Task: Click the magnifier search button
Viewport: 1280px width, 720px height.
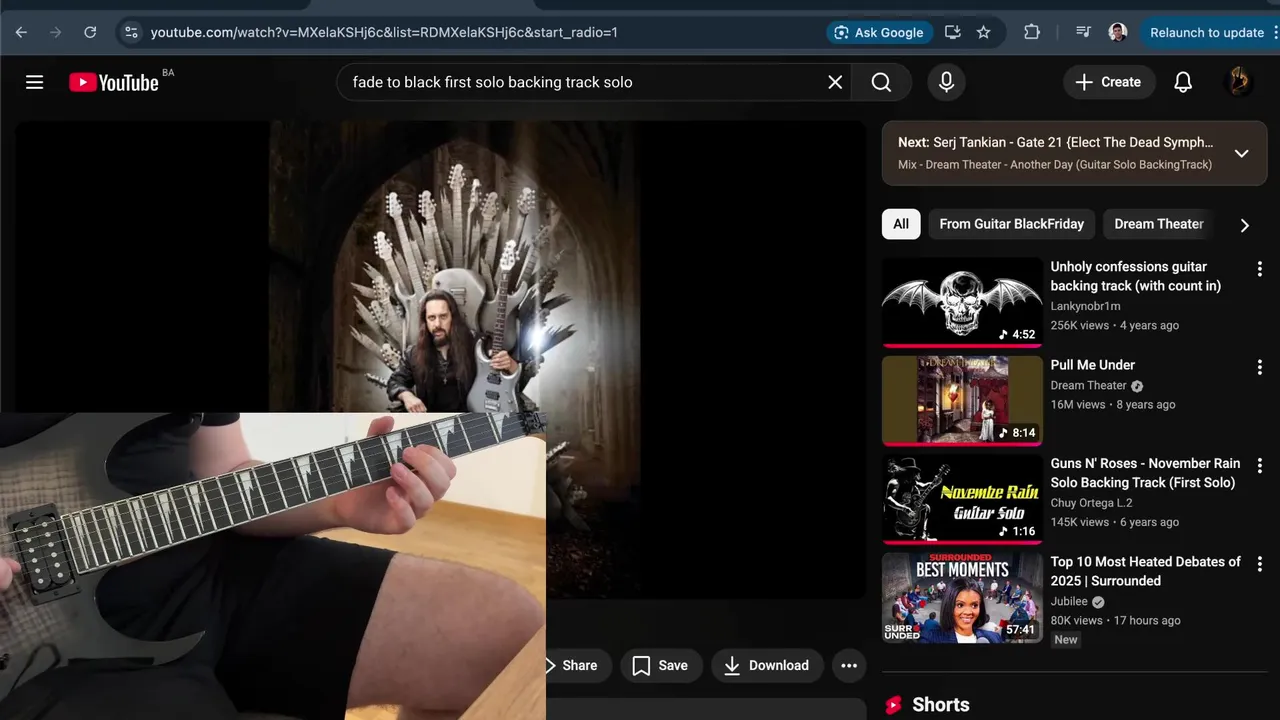Action: [x=881, y=82]
